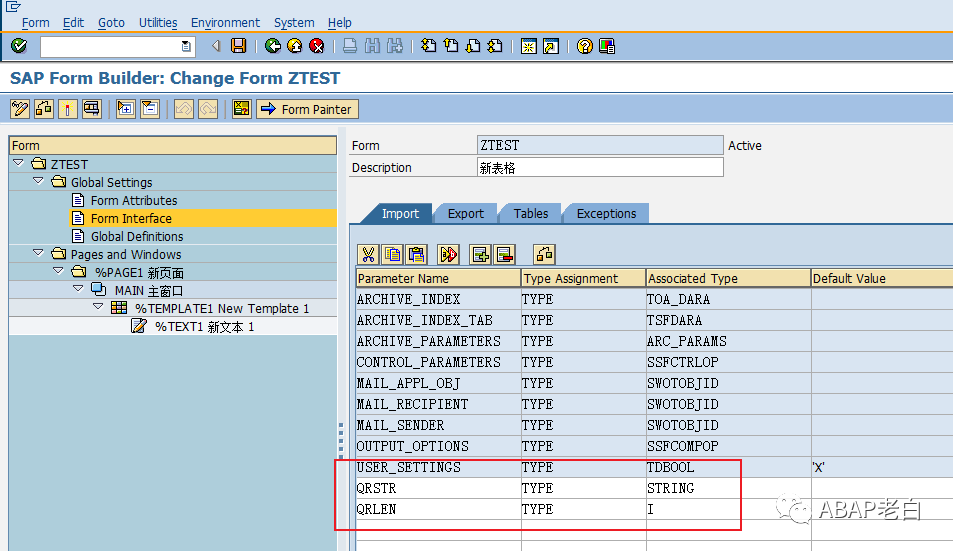The height and width of the screenshot is (551, 953).
Task: Click the Cut scissors icon above the table
Action: [368, 255]
